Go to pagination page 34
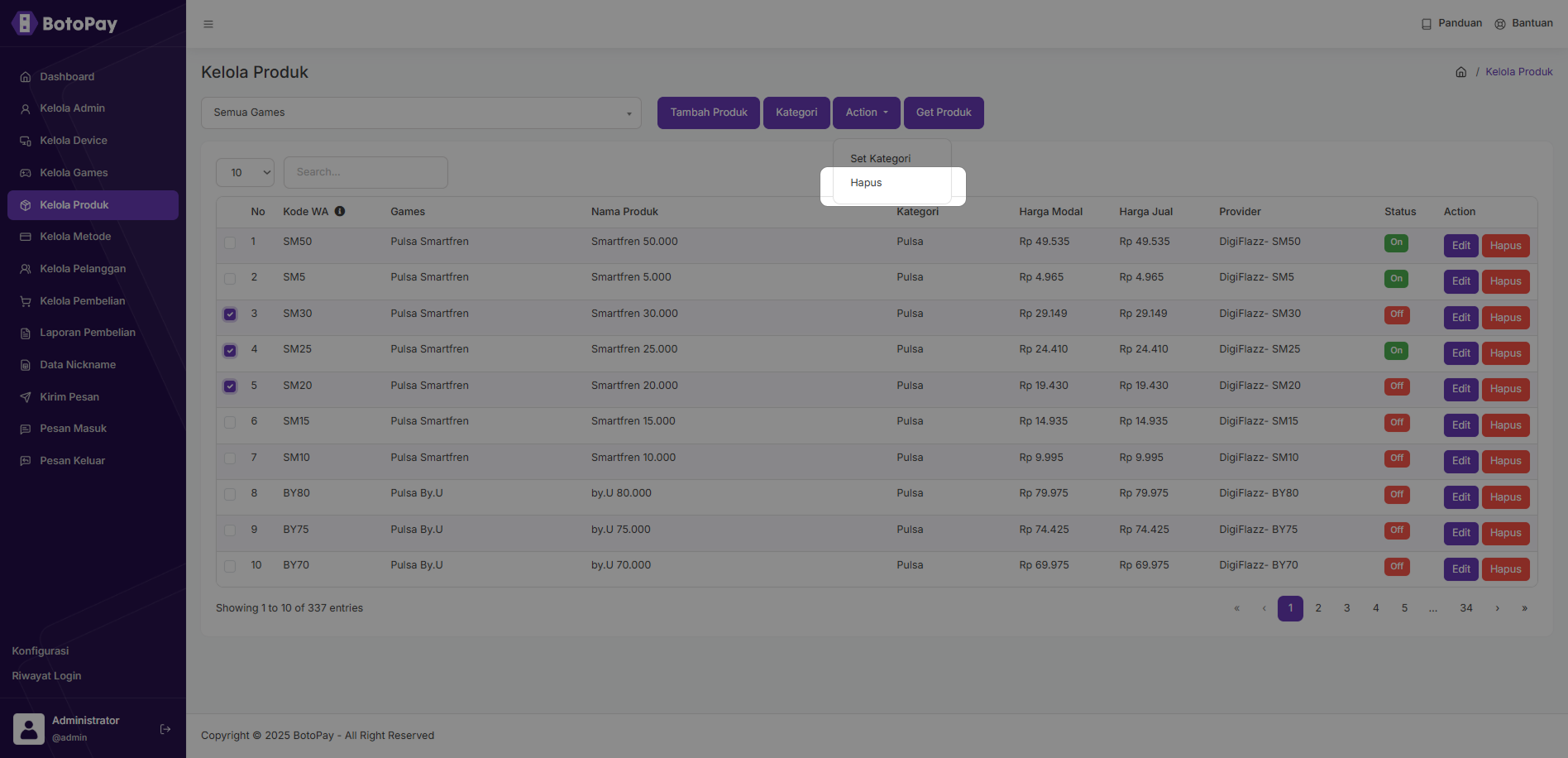1568x758 pixels. pyautogui.click(x=1466, y=608)
